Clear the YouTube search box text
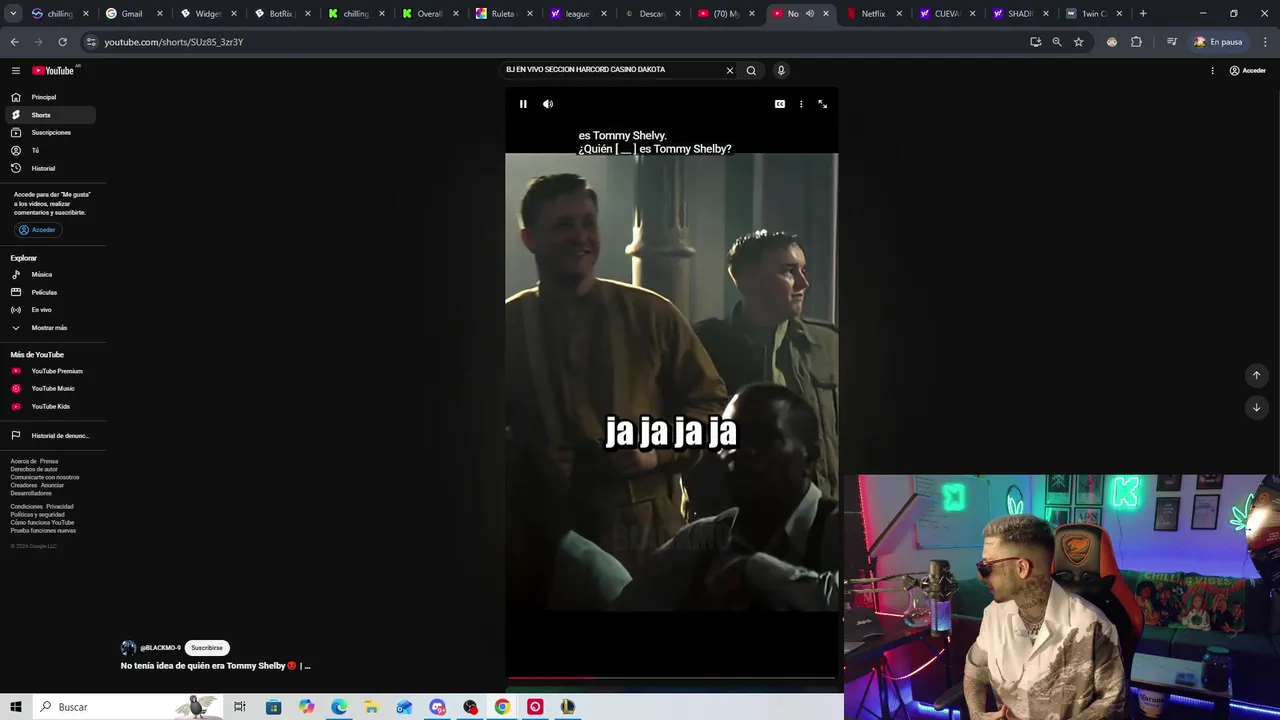The width and height of the screenshot is (1280, 720). (730, 70)
